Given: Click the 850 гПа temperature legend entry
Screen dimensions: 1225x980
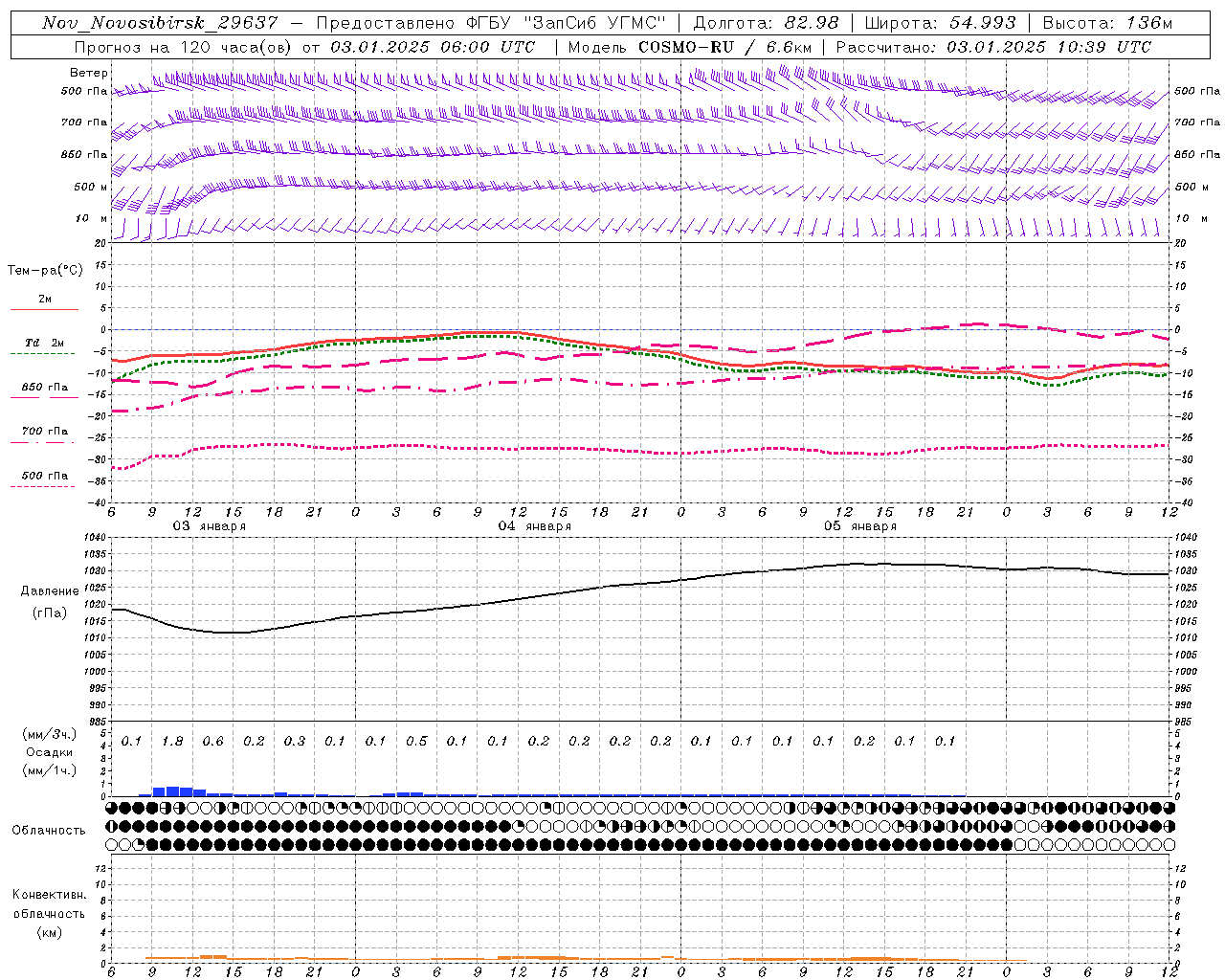Looking at the screenshot, I should point(45,388).
